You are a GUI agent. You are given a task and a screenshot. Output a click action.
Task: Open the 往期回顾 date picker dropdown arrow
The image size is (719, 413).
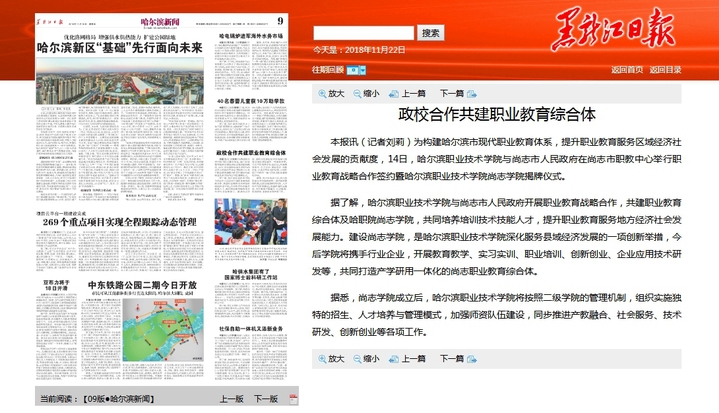tap(363, 70)
